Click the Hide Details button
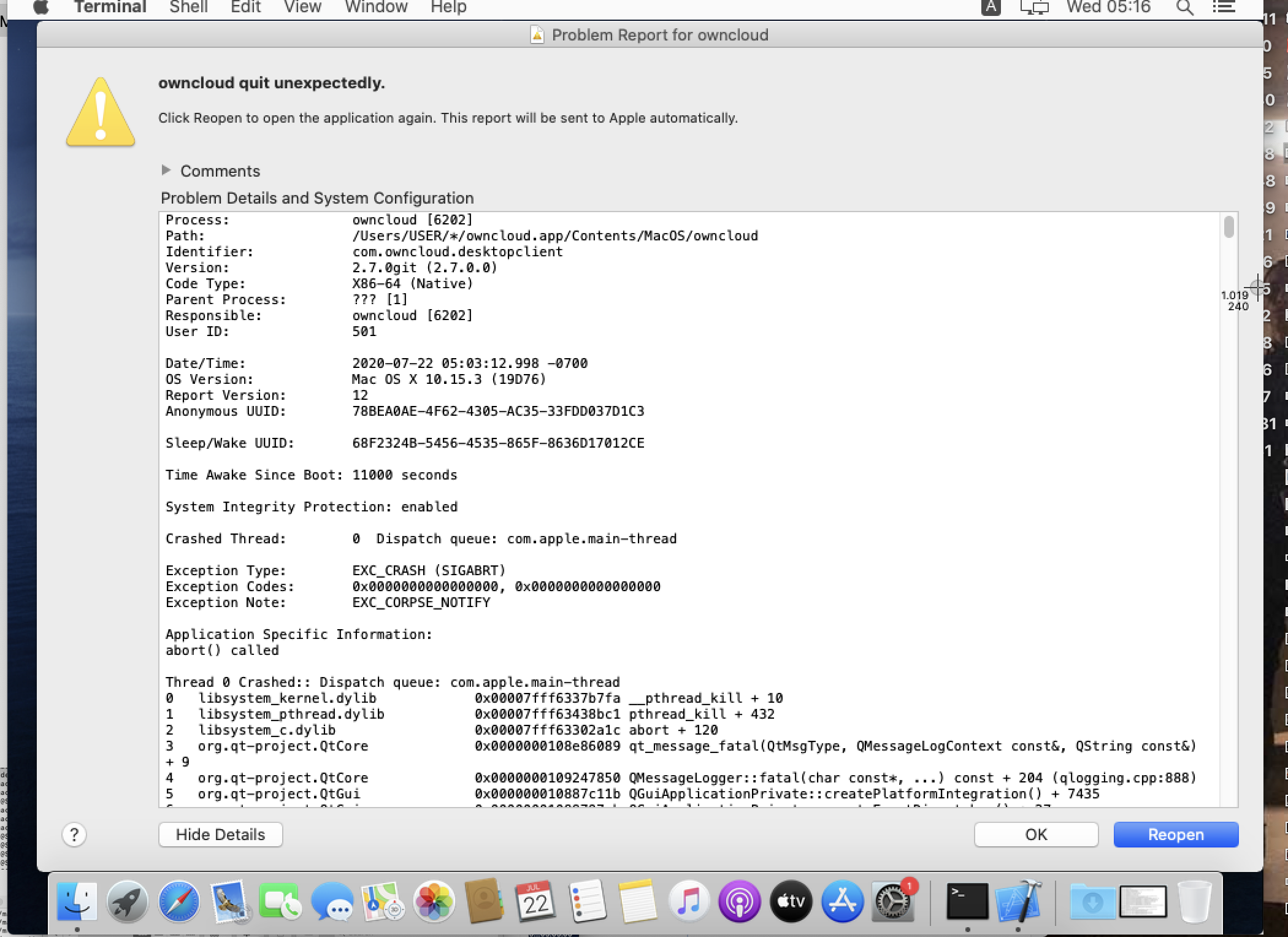This screenshot has height=937, width=1288. [220, 835]
